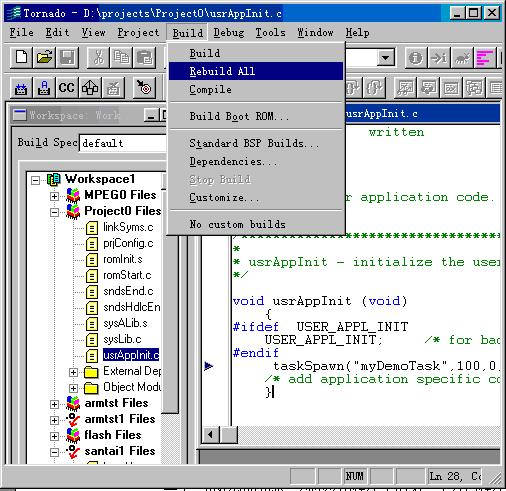Select sndsEnd.c in project tree
The width and height of the screenshot is (506, 491).
(128, 291)
